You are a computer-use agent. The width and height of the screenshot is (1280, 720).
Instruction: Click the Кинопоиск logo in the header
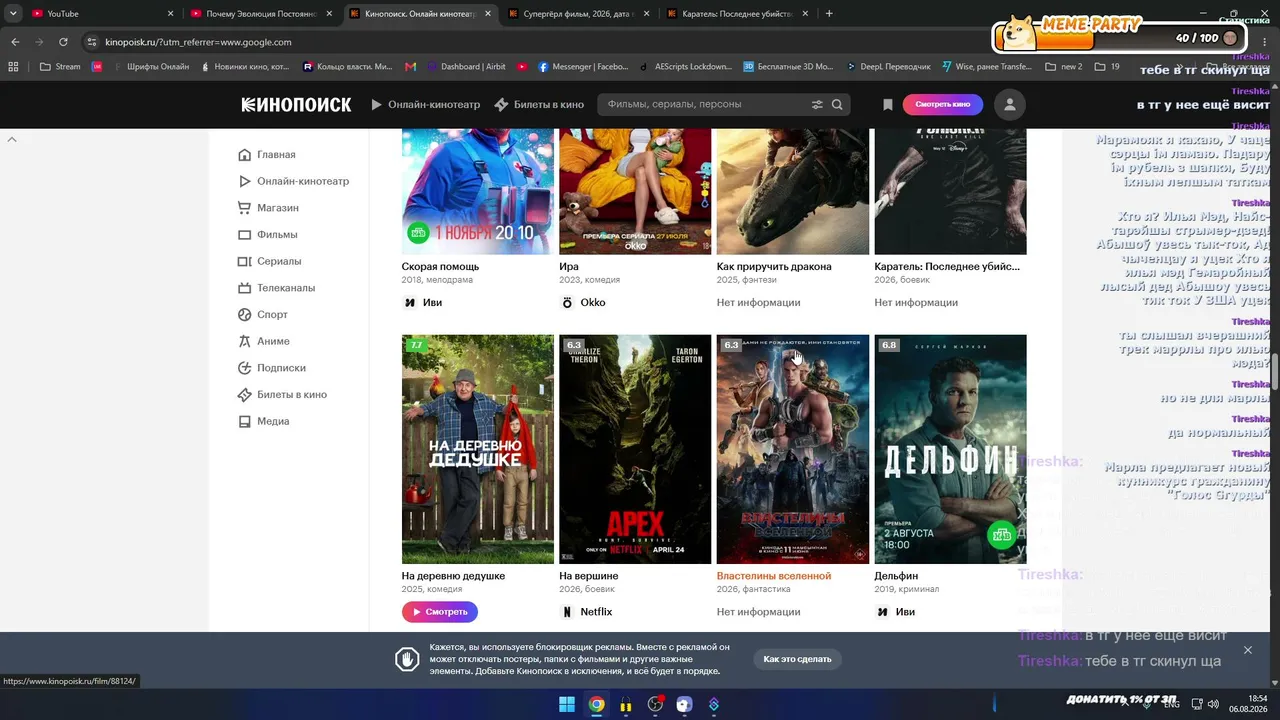(x=296, y=104)
